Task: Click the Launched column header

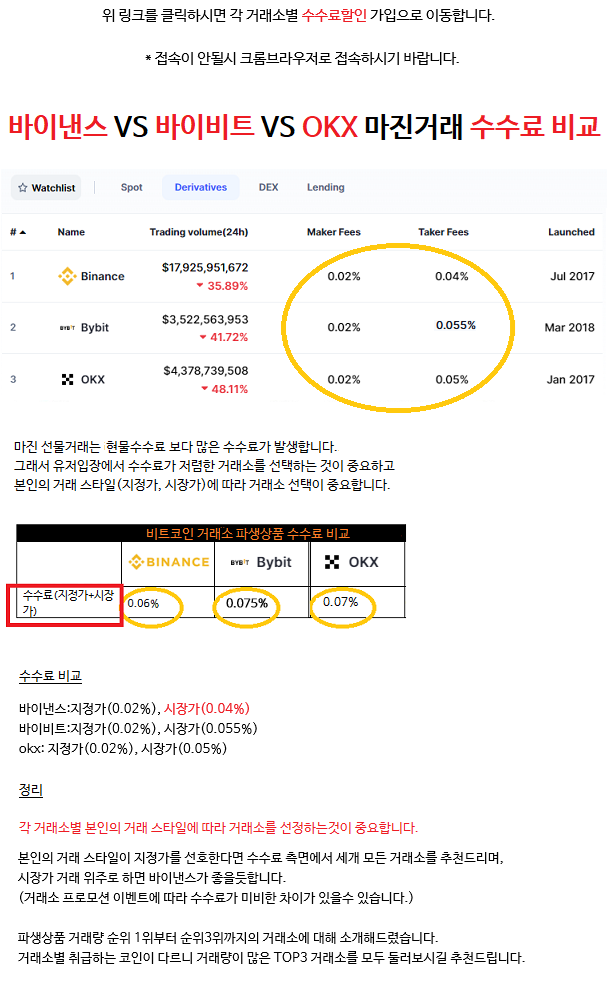Action: click(x=571, y=232)
